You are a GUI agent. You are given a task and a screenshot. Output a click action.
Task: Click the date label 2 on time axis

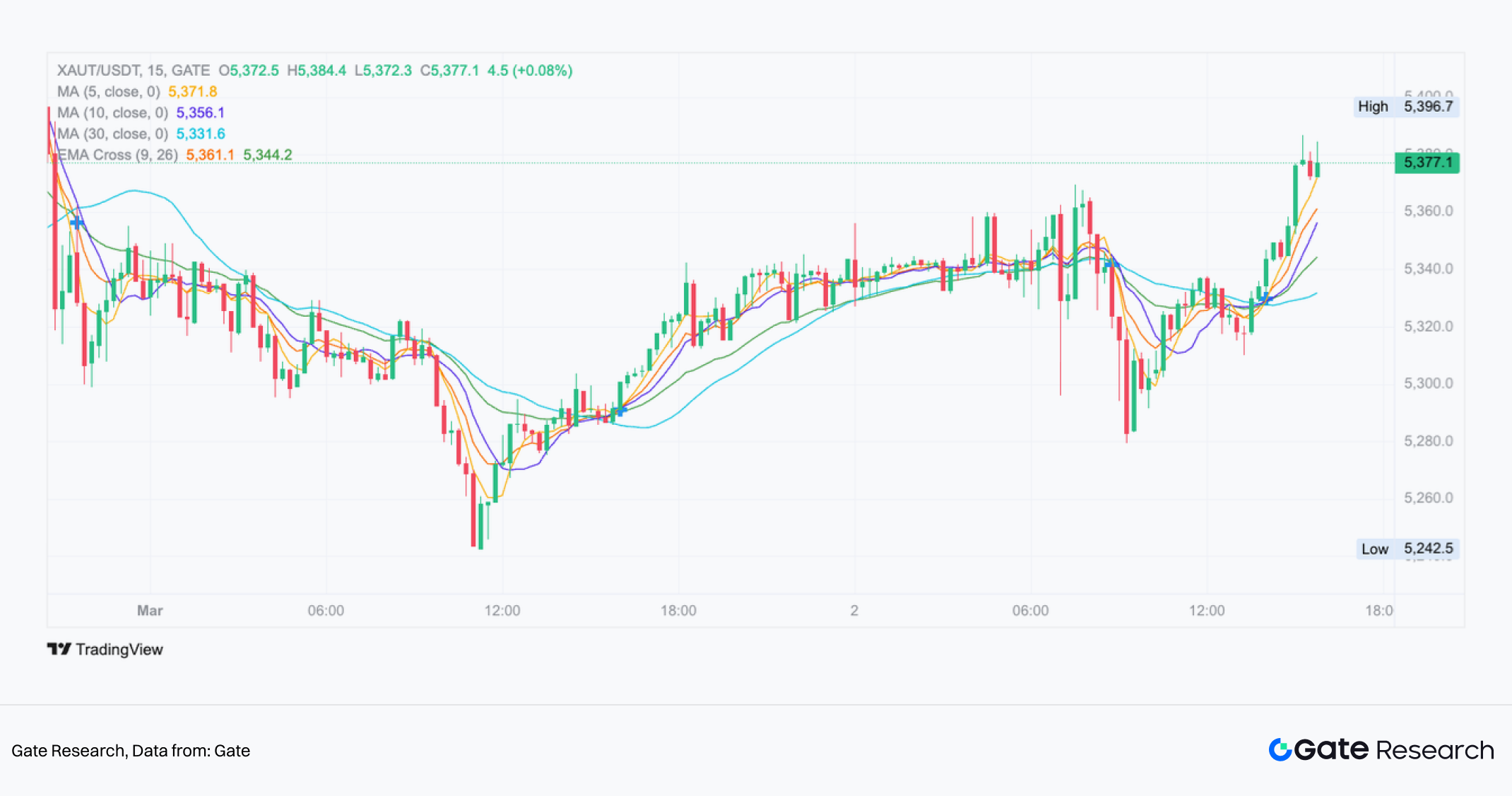[x=854, y=611]
